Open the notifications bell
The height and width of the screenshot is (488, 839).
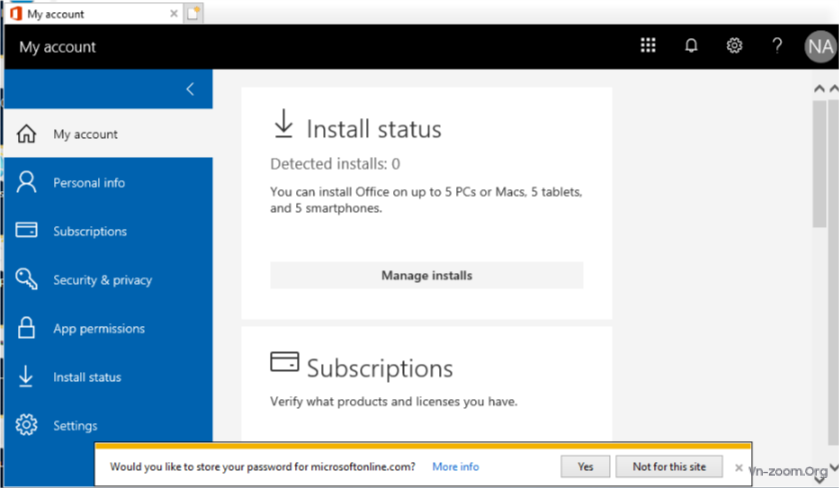tap(691, 46)
